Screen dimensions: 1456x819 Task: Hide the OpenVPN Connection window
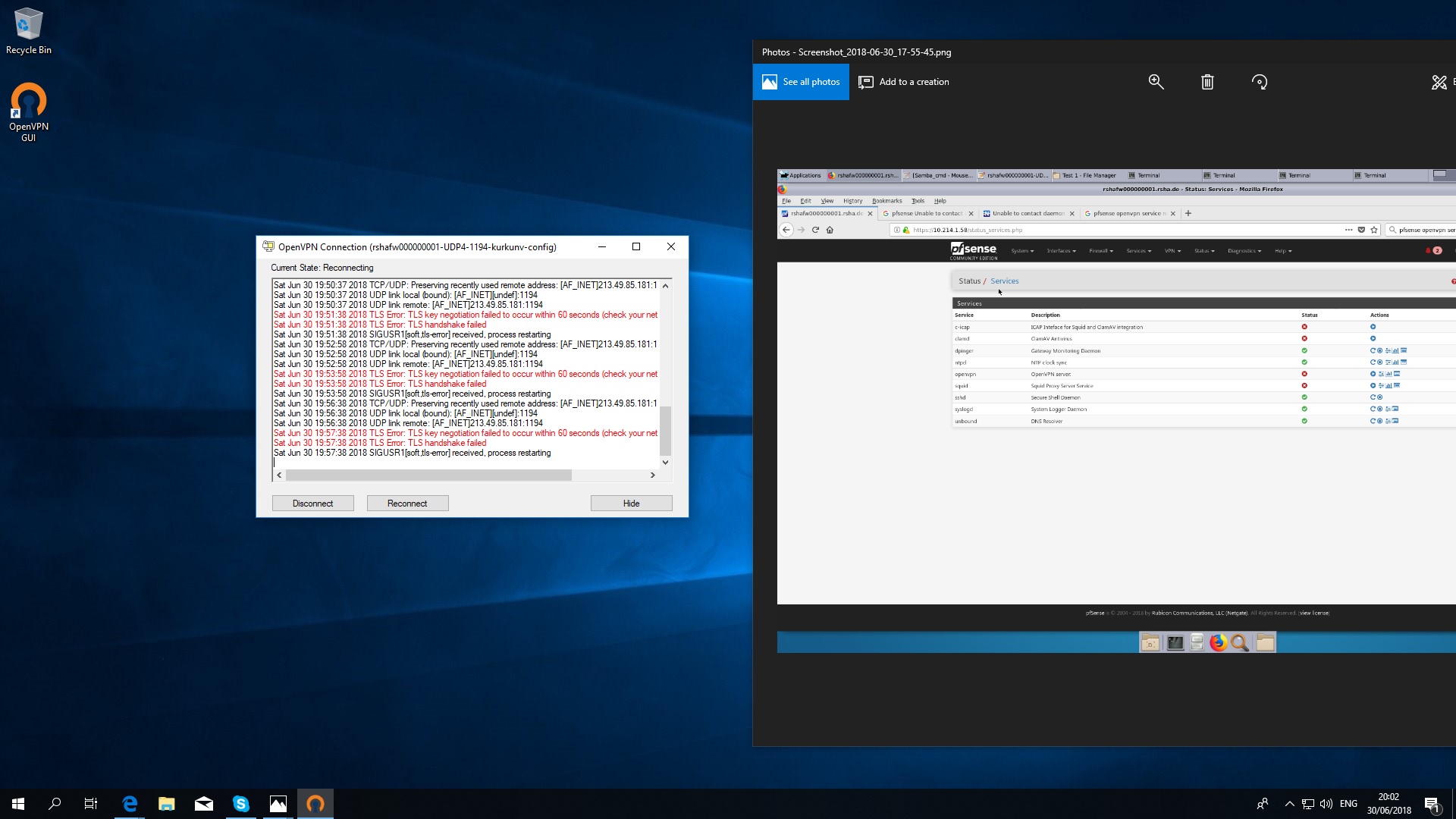631,504
